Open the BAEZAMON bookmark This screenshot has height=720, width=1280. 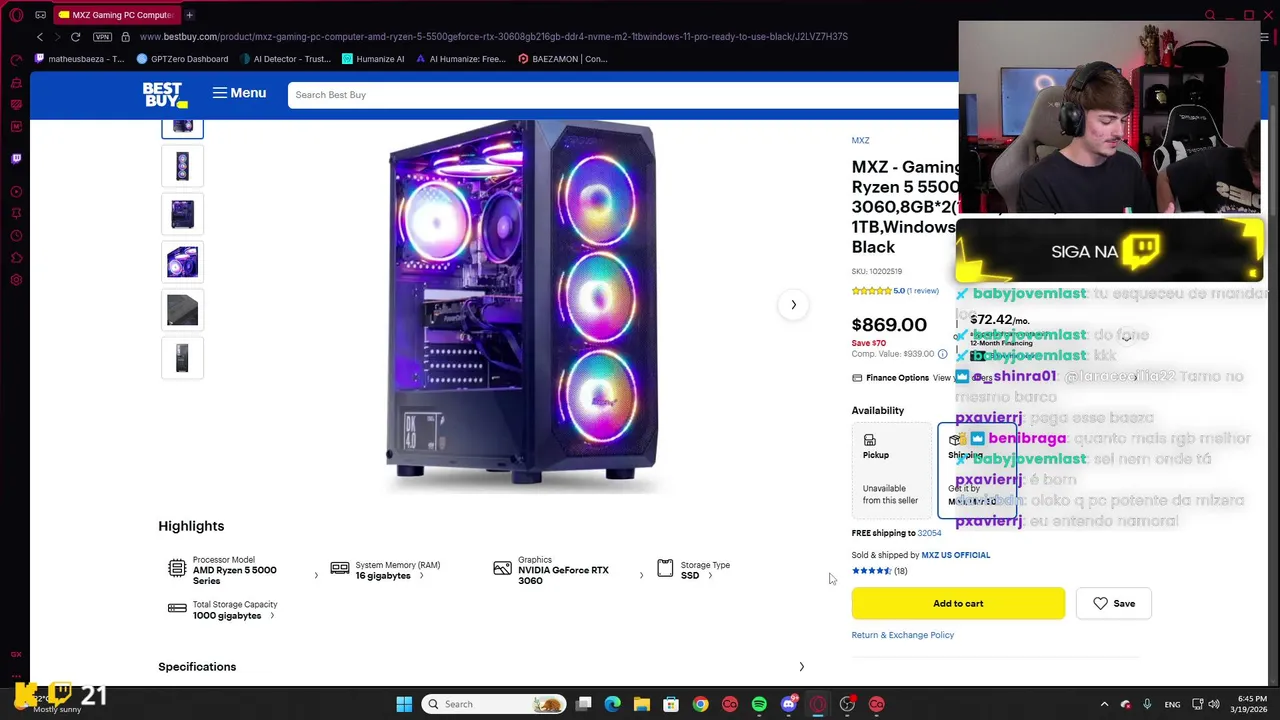tap(563, 59)
